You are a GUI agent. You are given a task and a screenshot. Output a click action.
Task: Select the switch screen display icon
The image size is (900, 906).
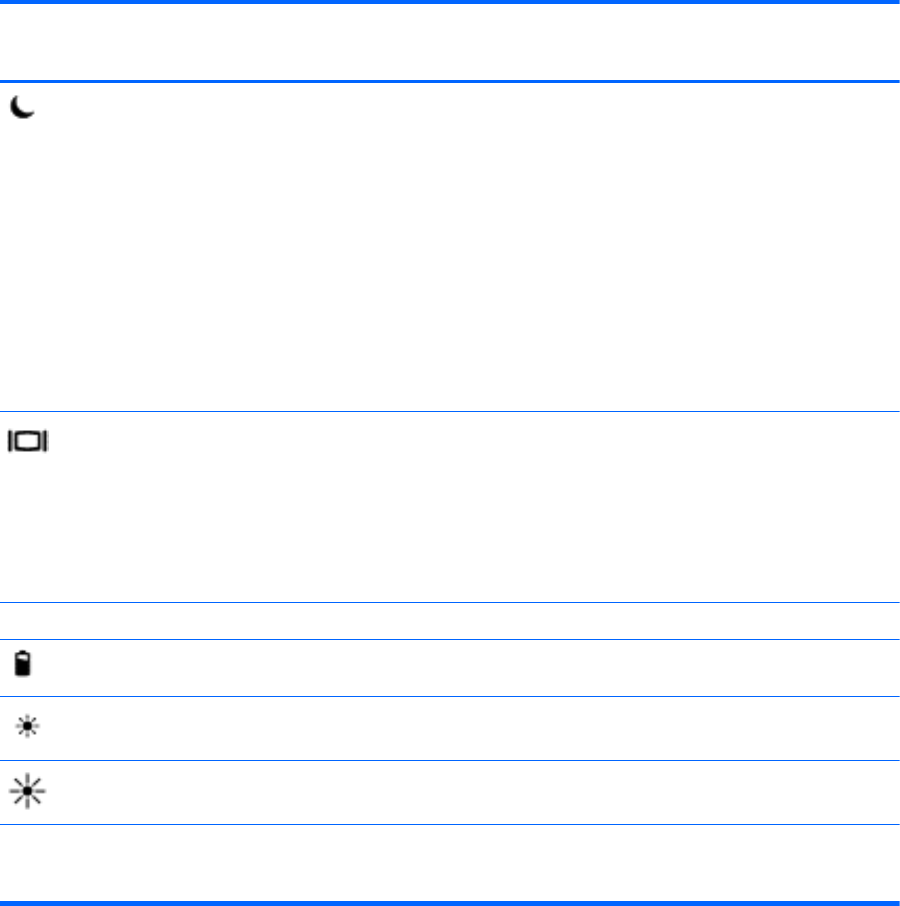[x=29, y=441]
